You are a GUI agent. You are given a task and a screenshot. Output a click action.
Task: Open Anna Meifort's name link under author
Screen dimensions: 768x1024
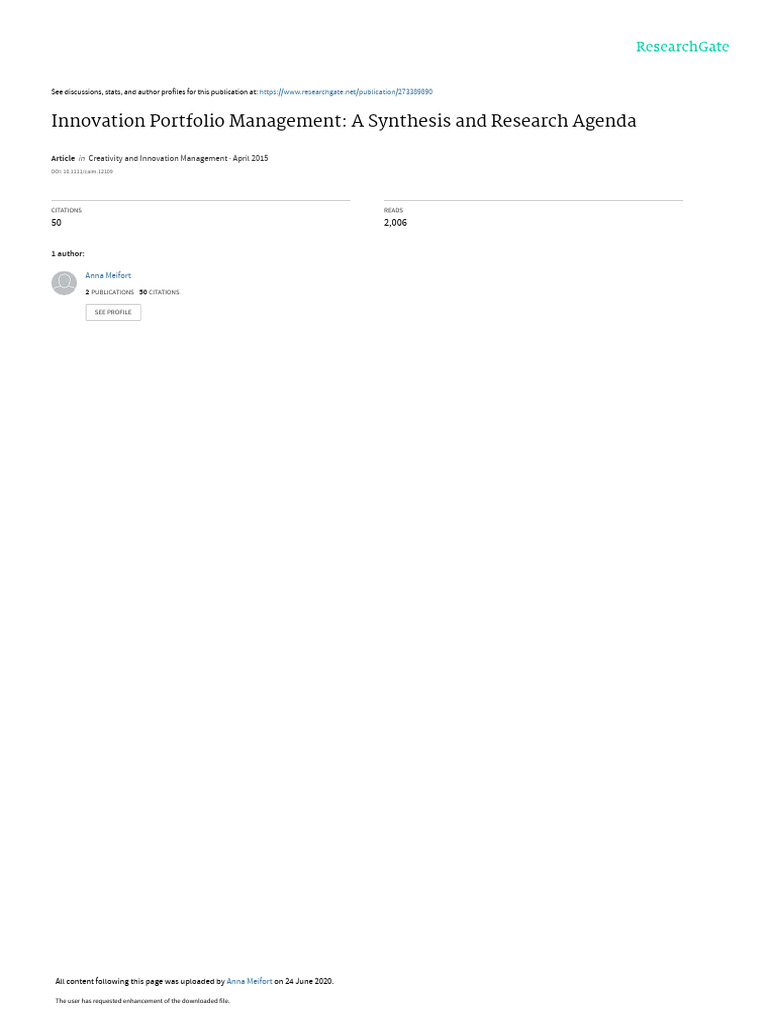click(108, 276)
